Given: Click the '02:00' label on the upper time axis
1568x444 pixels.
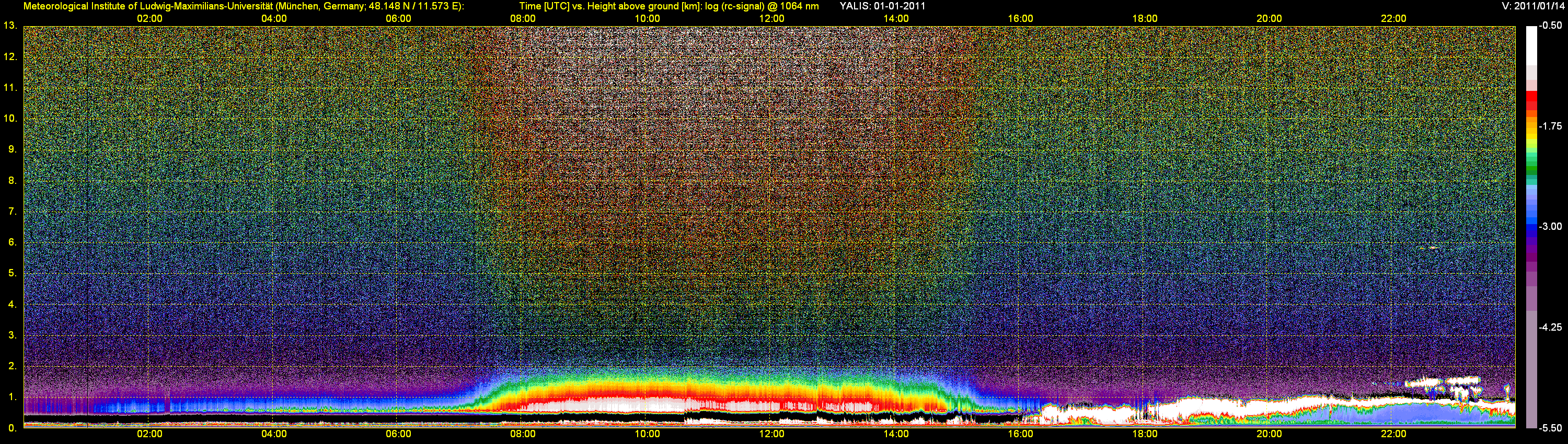Looking at the screenshot, I should (x=149, y=19).
